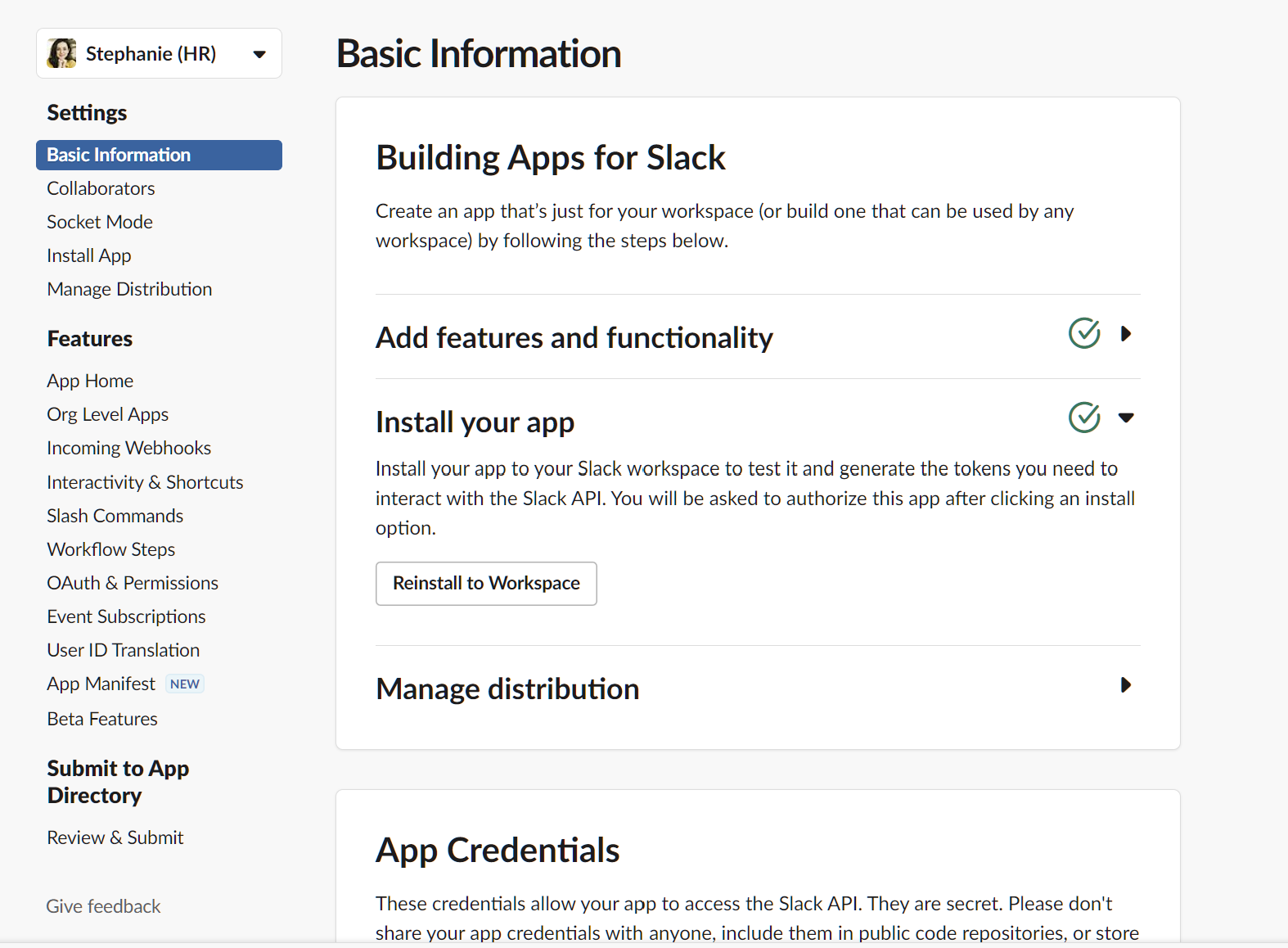Click the green checkmark beside Install your app
Screen dimensions: 1288x948
point(1084,418)
